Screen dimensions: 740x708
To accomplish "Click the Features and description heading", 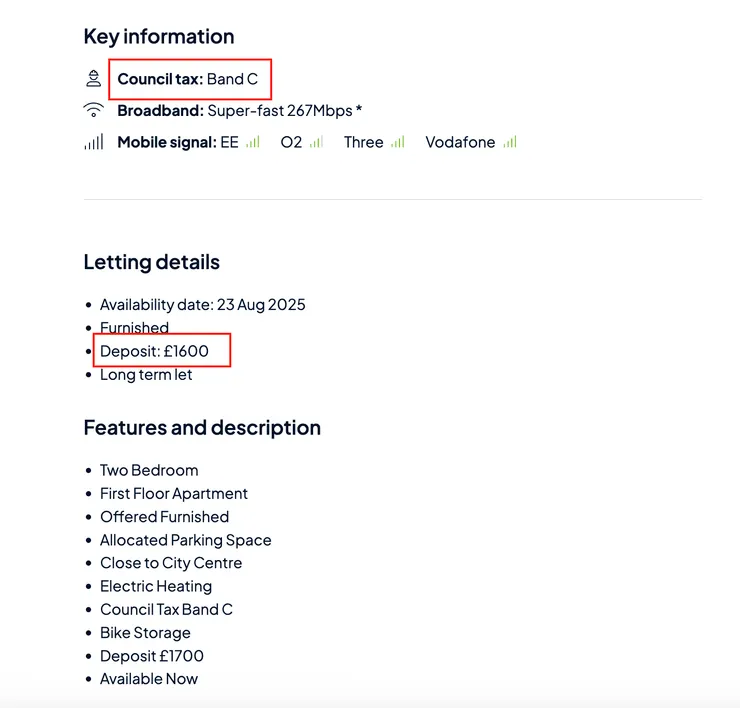I will click(202, 428).
